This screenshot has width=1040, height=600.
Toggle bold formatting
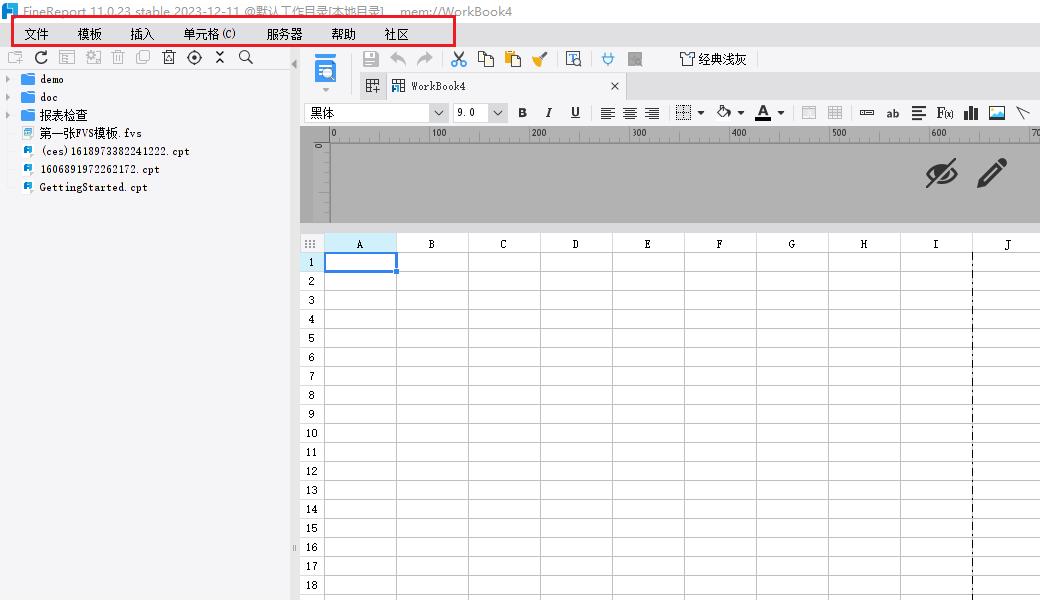pos(523,113)
